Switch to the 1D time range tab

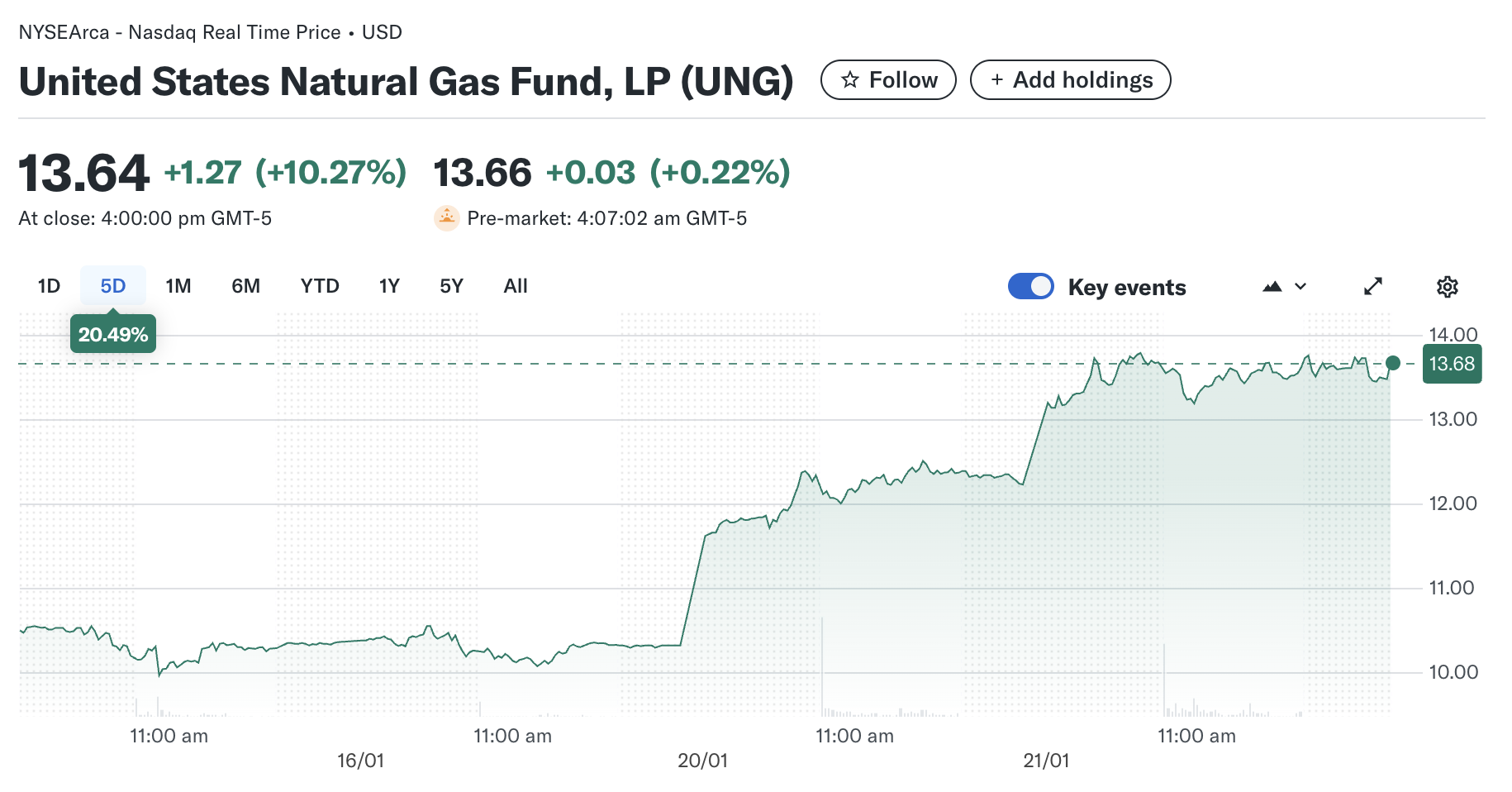pyautogui.click(x=49, y=285)
